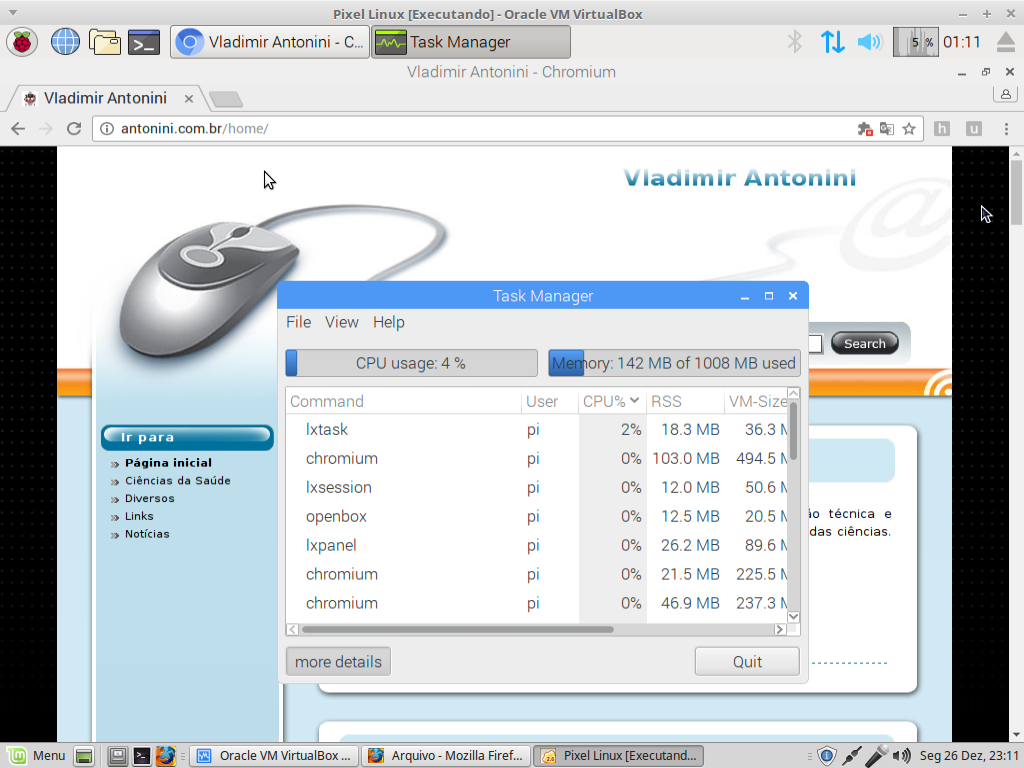Sort processes by RSS column header

[x=685, y=401]
